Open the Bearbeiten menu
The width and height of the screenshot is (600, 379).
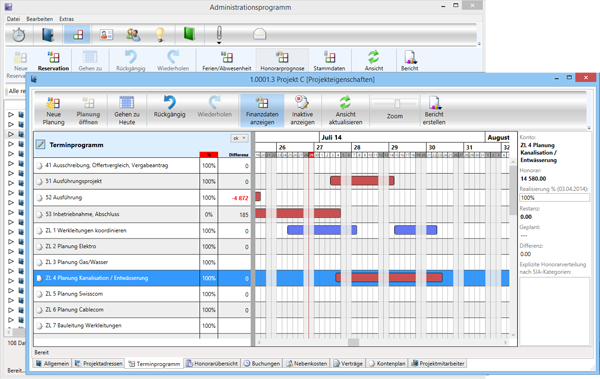[39, 19]
